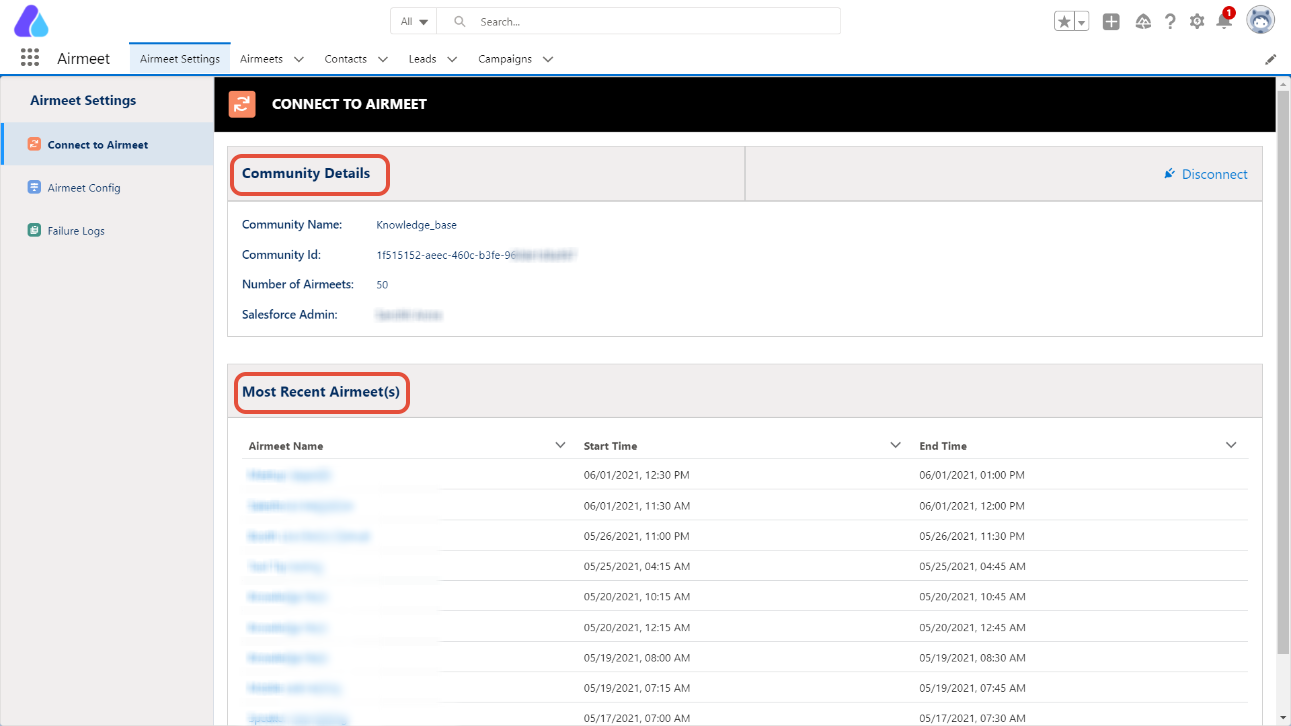Open the Help question mark icon
The image size is (1291, 726).
click(x=1170, y=21)
